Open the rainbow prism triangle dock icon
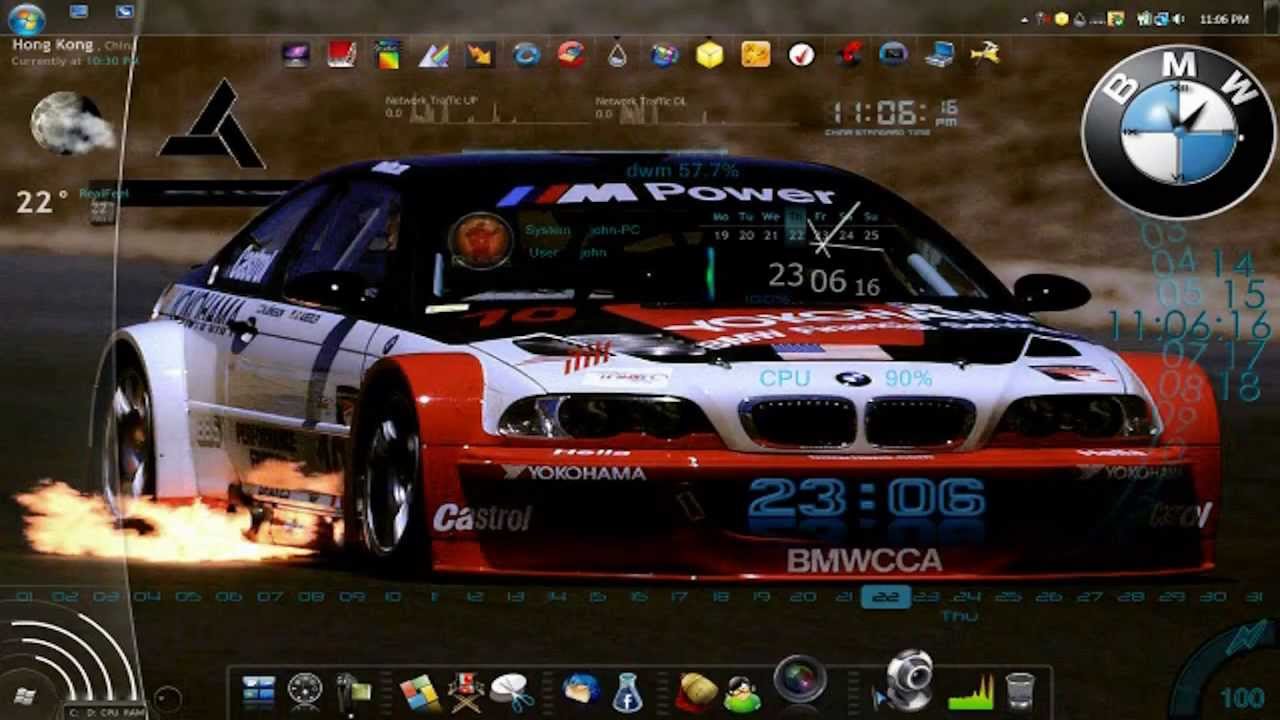 (x=433, y=54)
